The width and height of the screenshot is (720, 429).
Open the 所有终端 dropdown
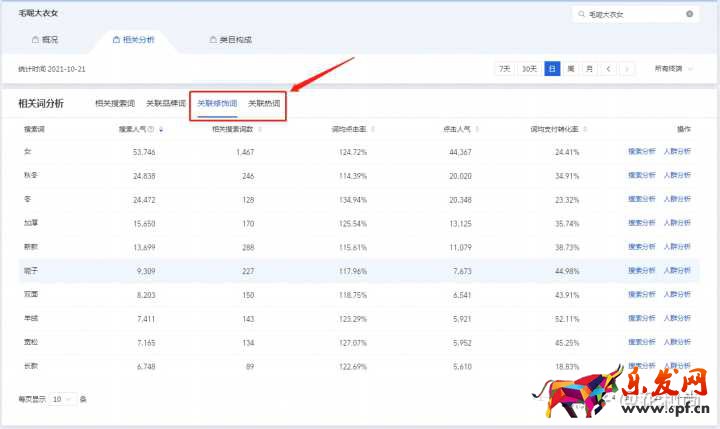coord(671,69)
